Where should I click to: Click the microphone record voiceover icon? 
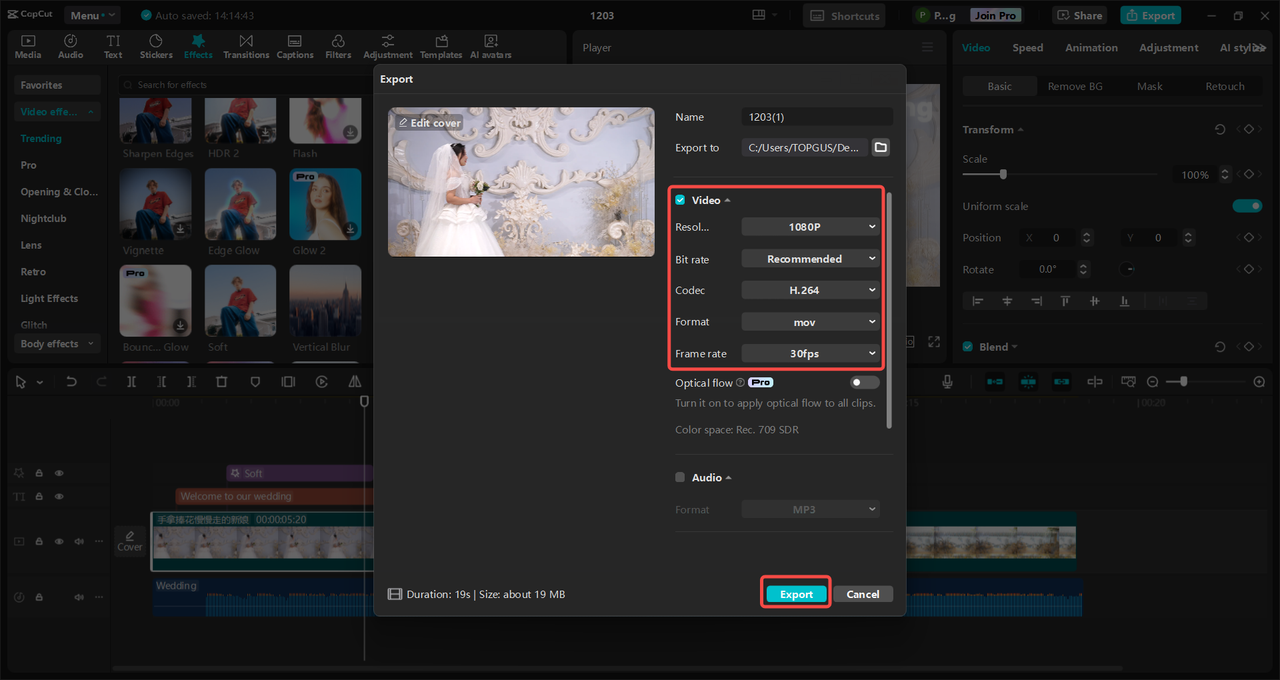[947, 382]
